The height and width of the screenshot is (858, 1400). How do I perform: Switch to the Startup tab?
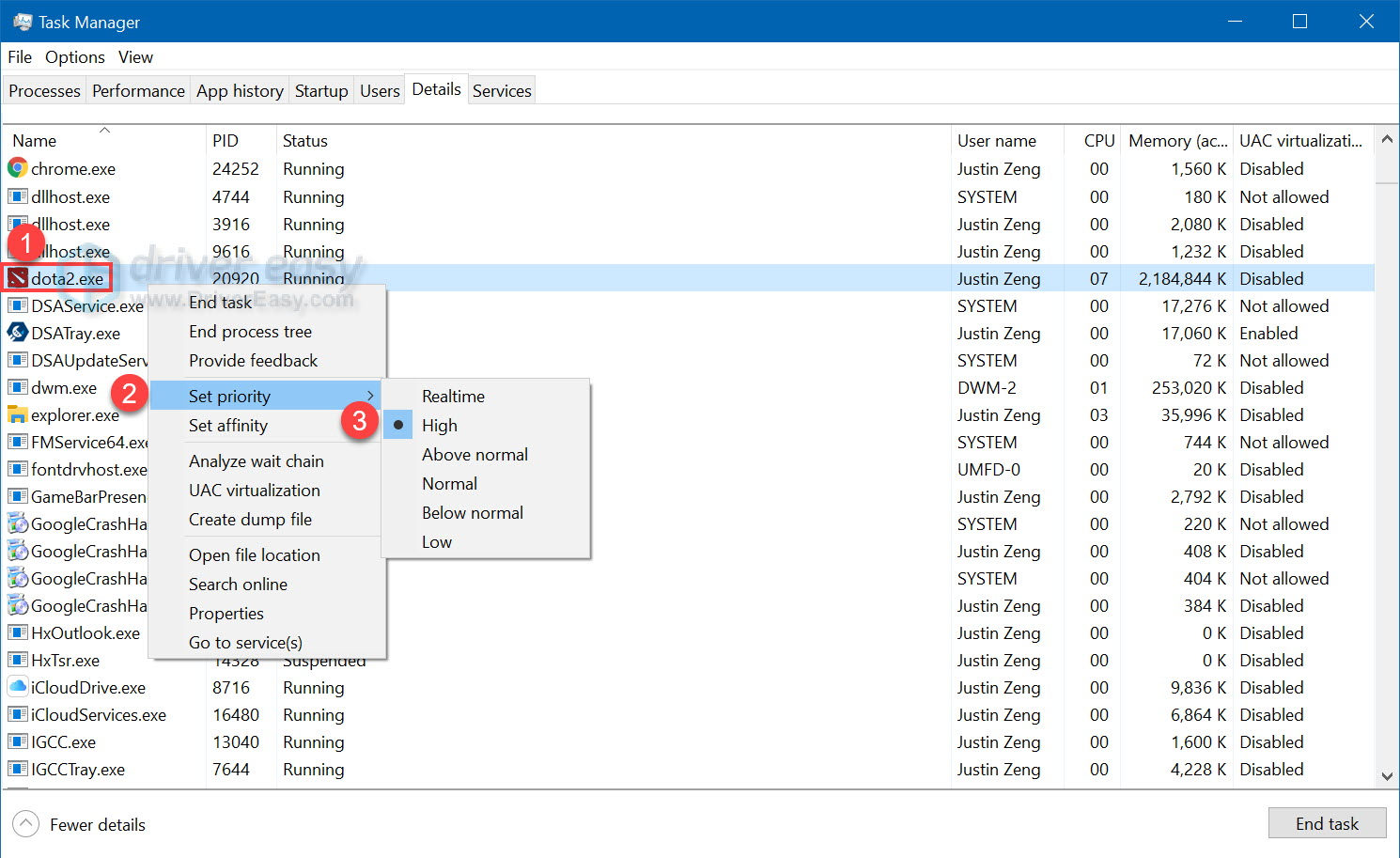[x=321, y=90]
